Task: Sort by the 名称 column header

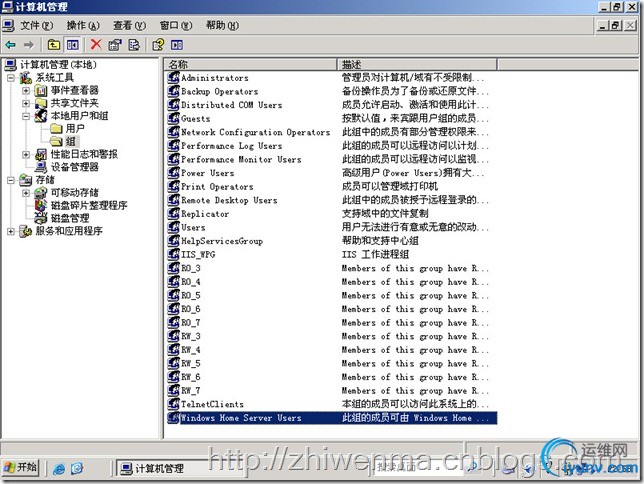Action: [x=251, y=64]
